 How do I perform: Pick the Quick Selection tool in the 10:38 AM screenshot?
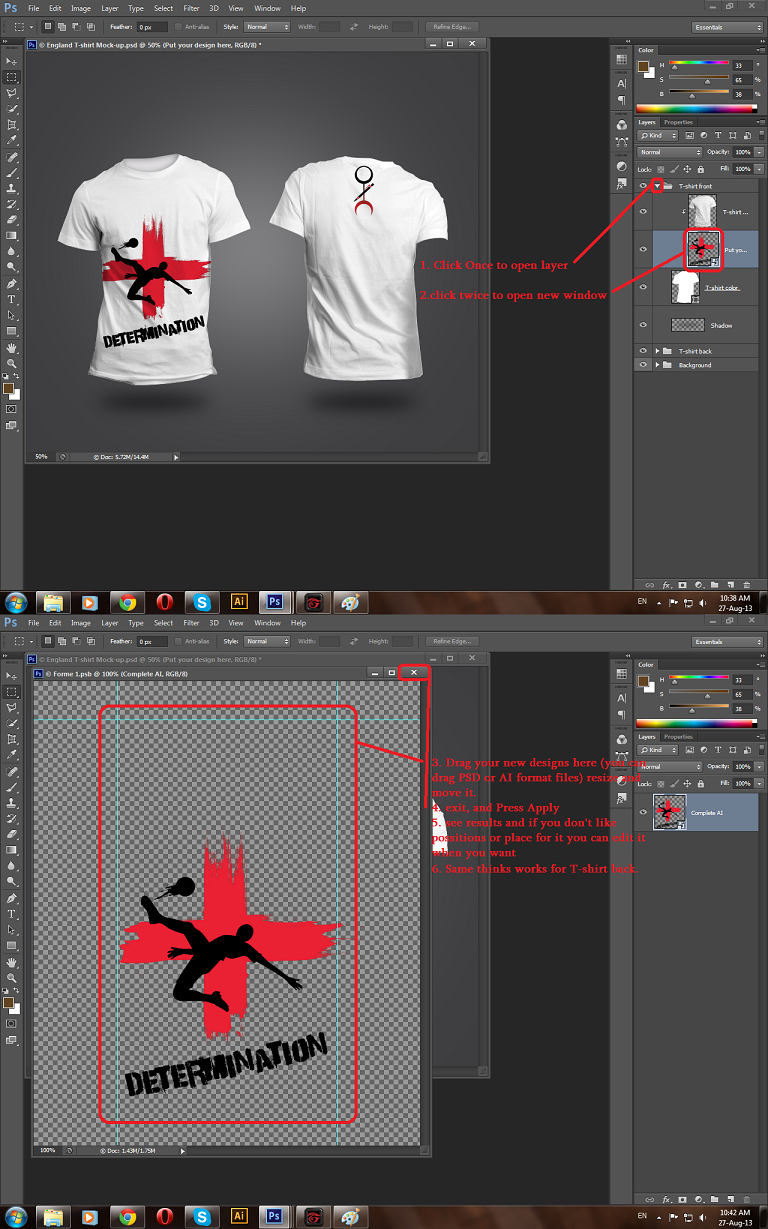(x=12, y=108)
